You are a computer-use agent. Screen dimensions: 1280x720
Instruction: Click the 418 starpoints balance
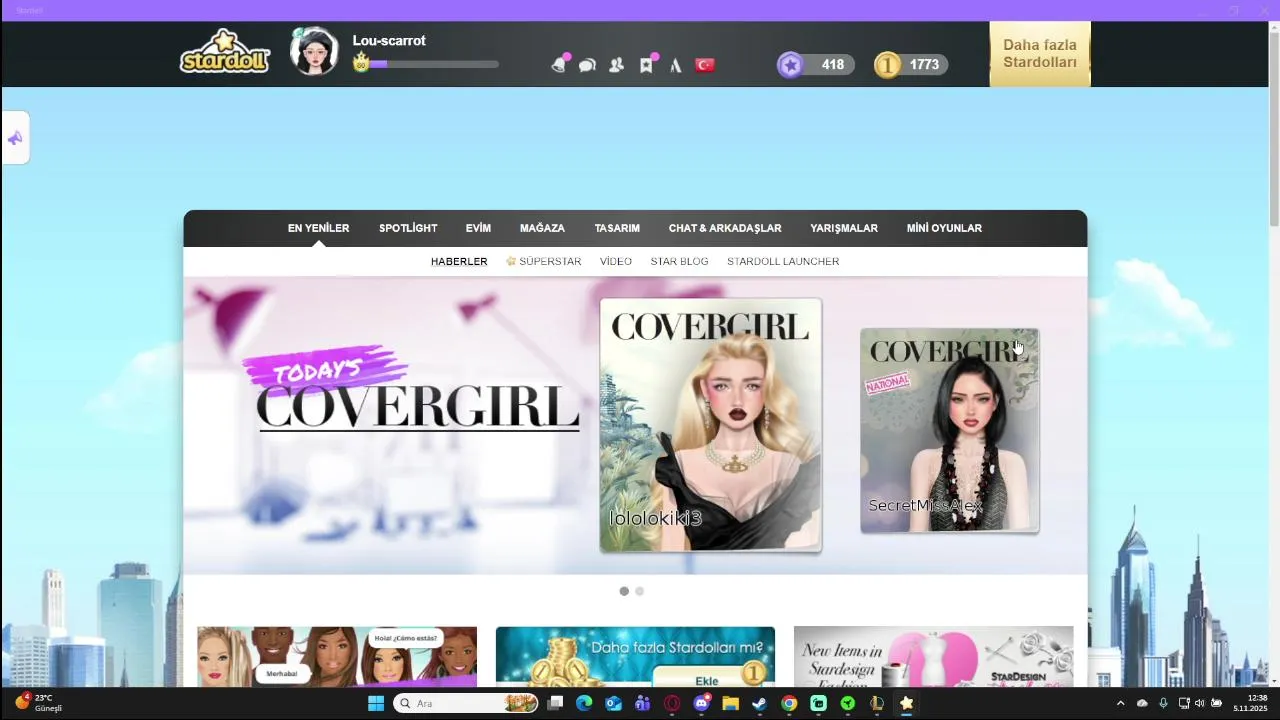pos(833,65)
